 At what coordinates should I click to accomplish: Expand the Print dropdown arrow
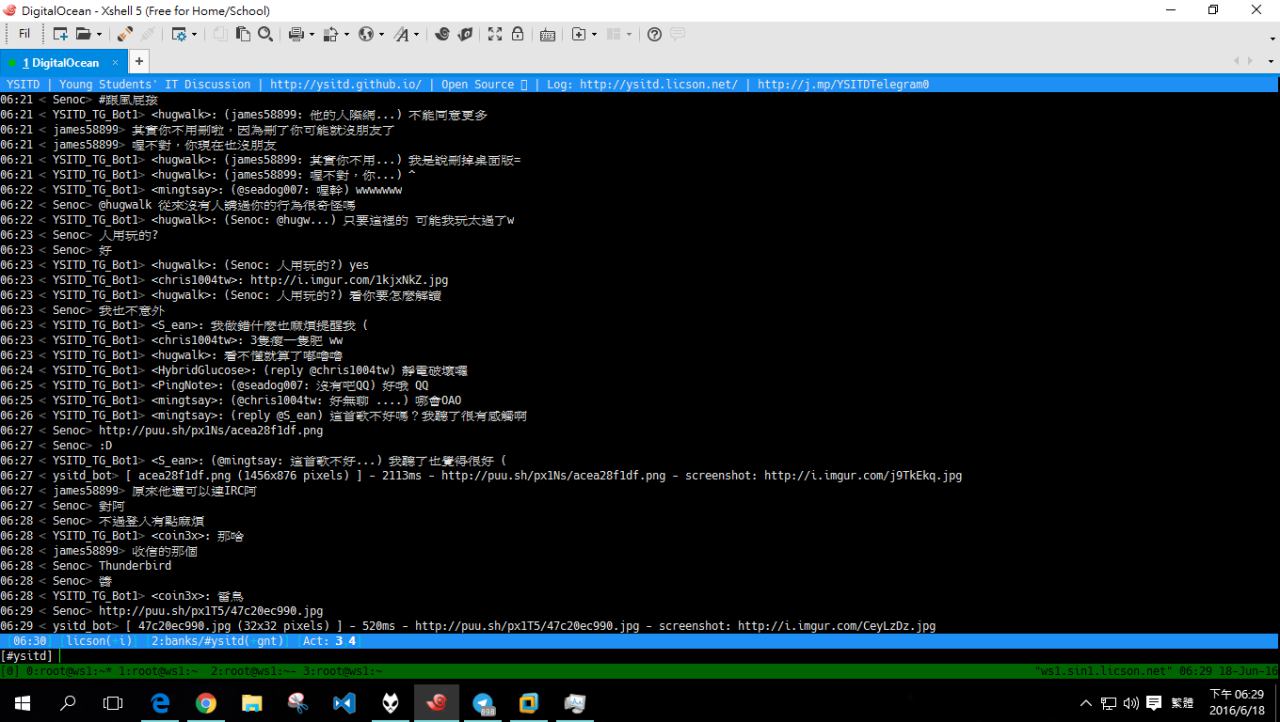point(311,34)
